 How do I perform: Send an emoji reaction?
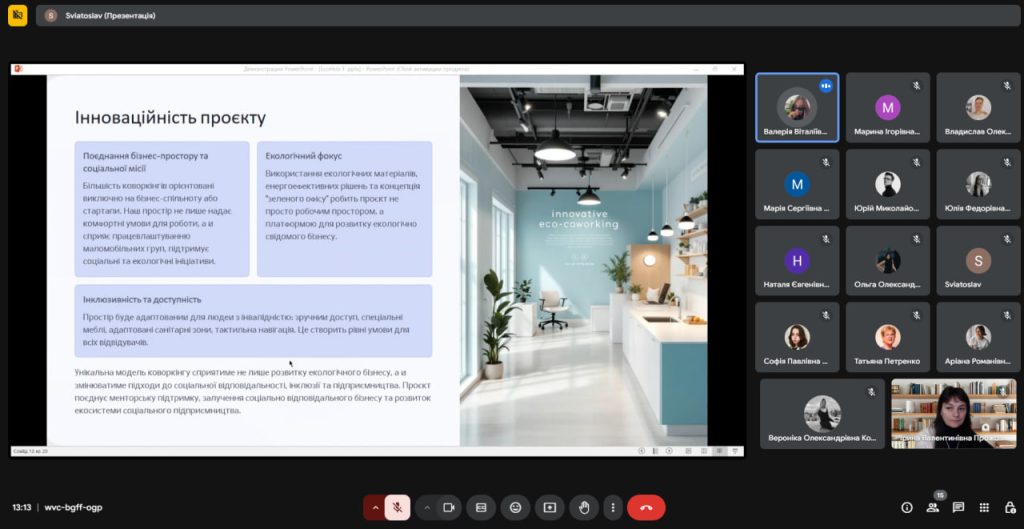coord(515,507)
